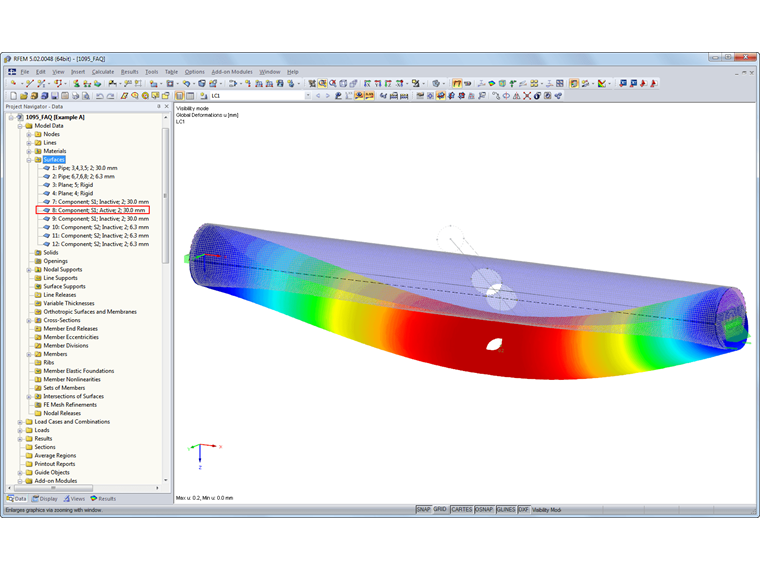Expand the Nodes tree folder
This screenshot has height=570, width=760.
coord(29,134)
